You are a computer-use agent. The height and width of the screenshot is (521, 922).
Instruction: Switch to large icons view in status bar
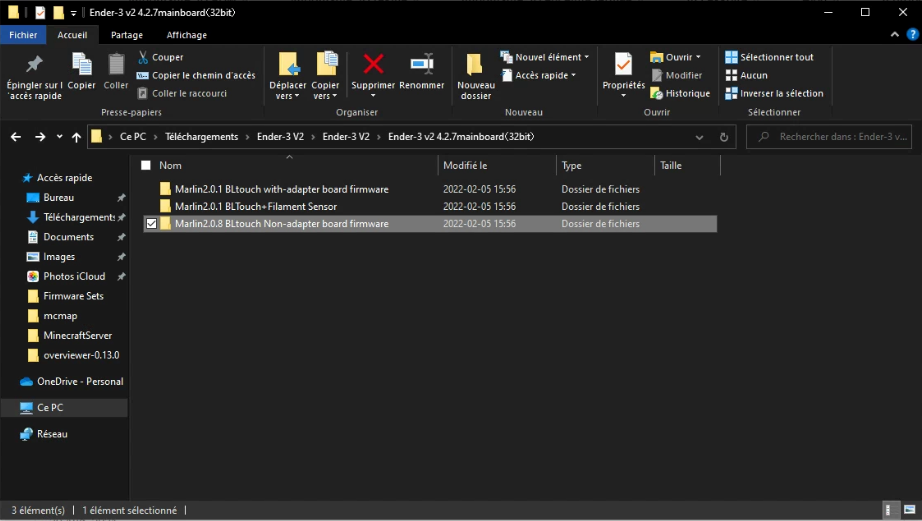tap(910, 510)
